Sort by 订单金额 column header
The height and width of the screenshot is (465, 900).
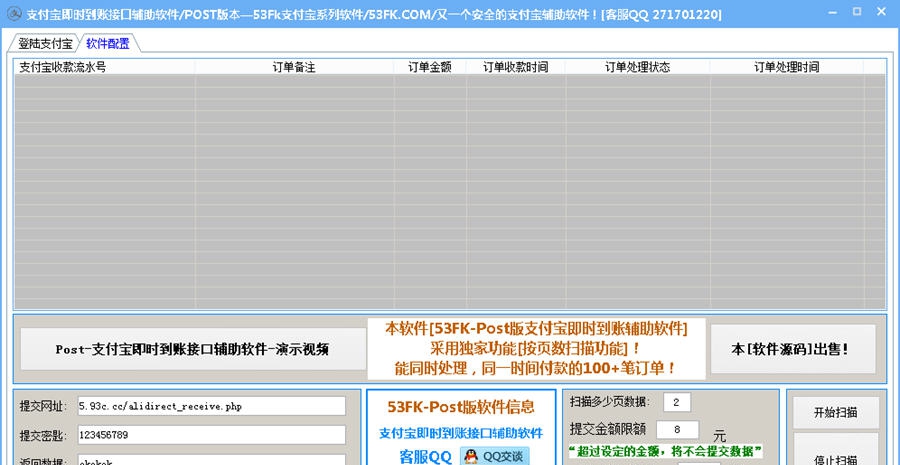[430, 67]
